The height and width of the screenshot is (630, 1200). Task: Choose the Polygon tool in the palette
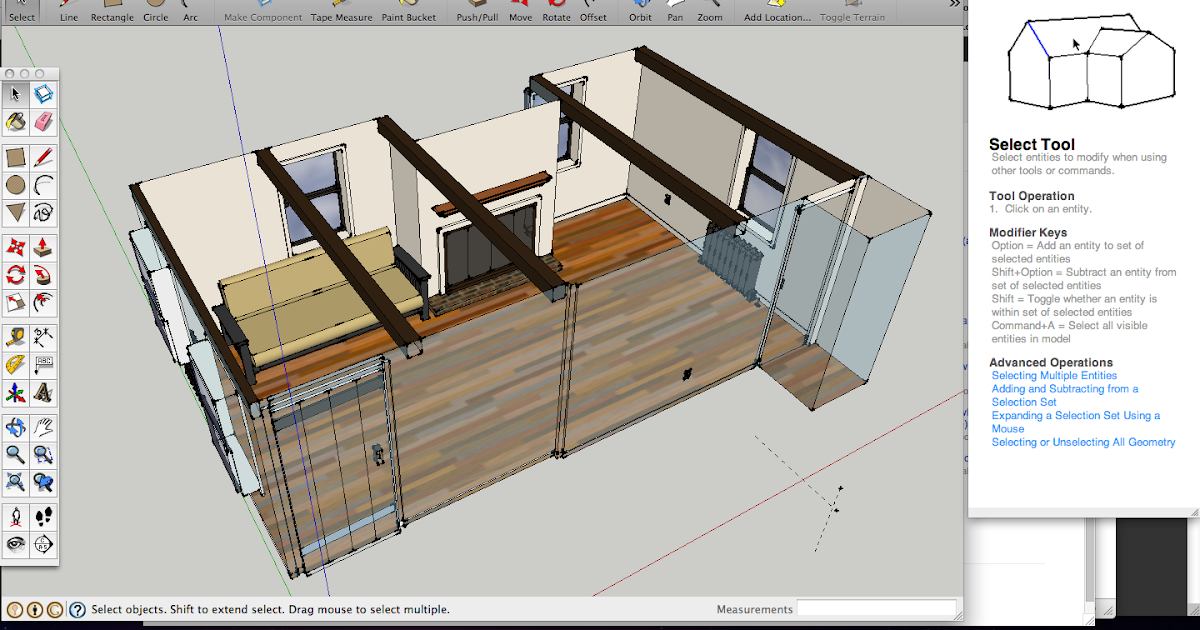[x=15, y=213]
